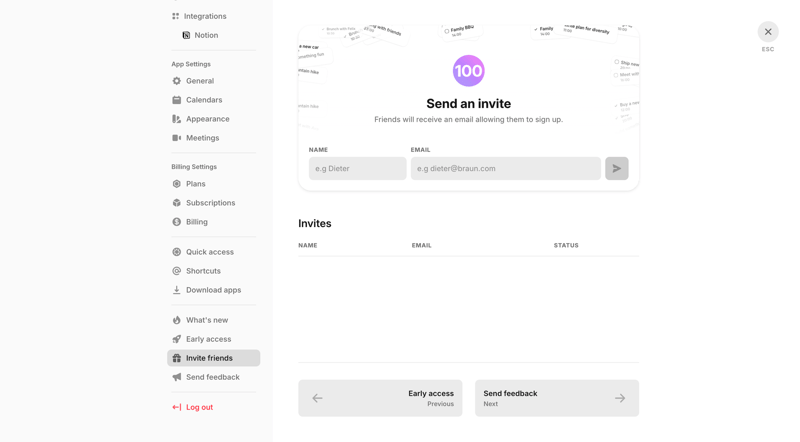
Task: Click the Appearance palette icon
Action: pyautogui.click(x=177, y=119)
